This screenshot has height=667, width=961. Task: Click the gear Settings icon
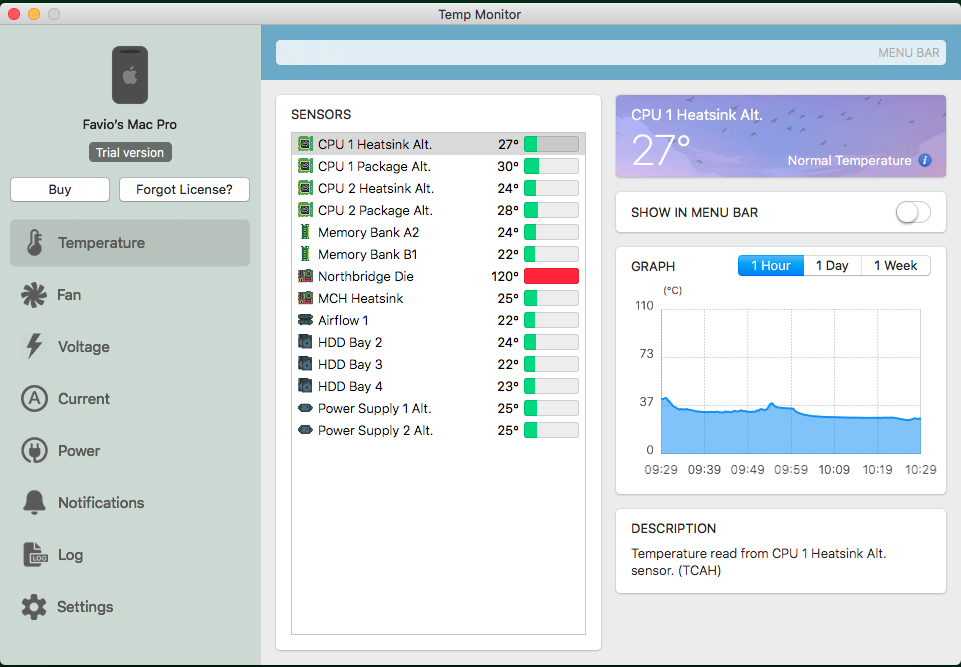tap(34, 606)
